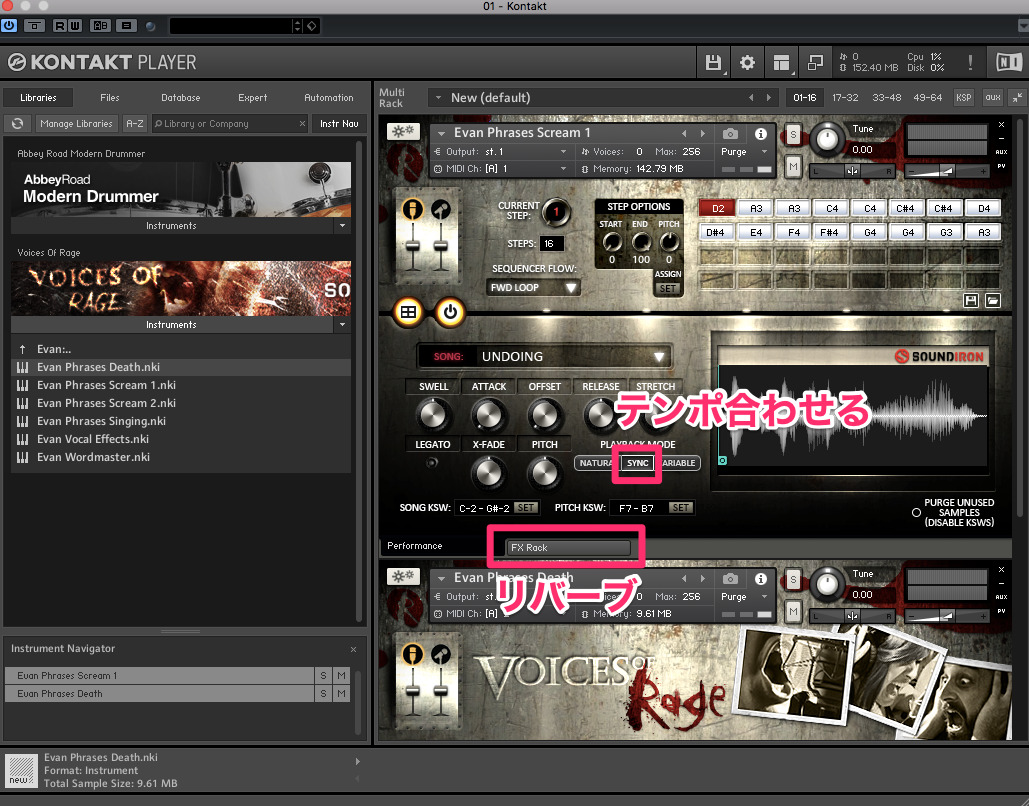Enable the SYNC playback mode
Viewport: 1029px width, 806px height.
pyautogui.click(x=638, y=463)
